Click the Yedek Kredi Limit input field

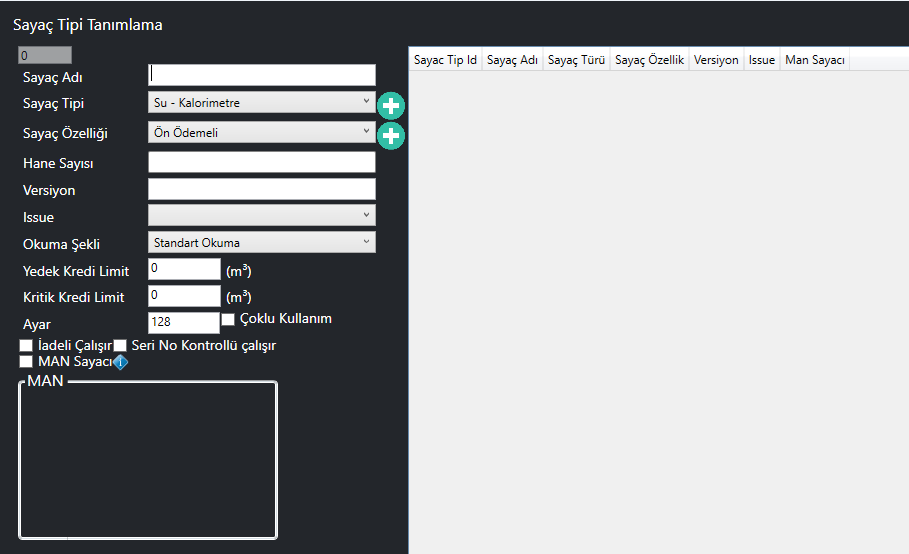[183, 269]
